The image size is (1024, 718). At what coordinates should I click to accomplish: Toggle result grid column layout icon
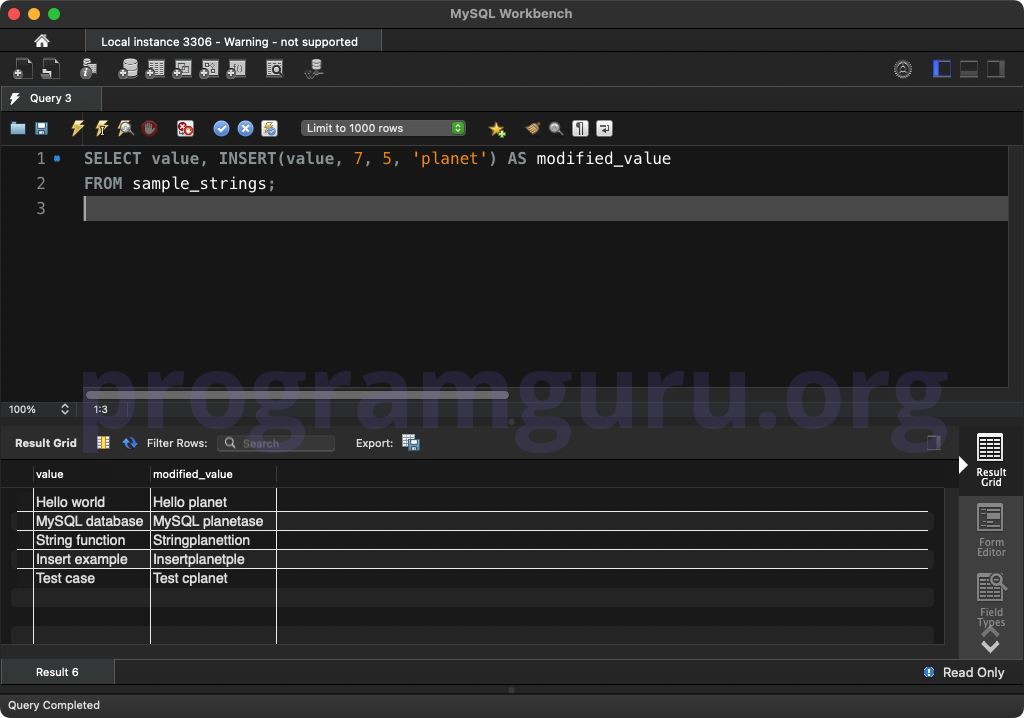click(x=103, y=443)
